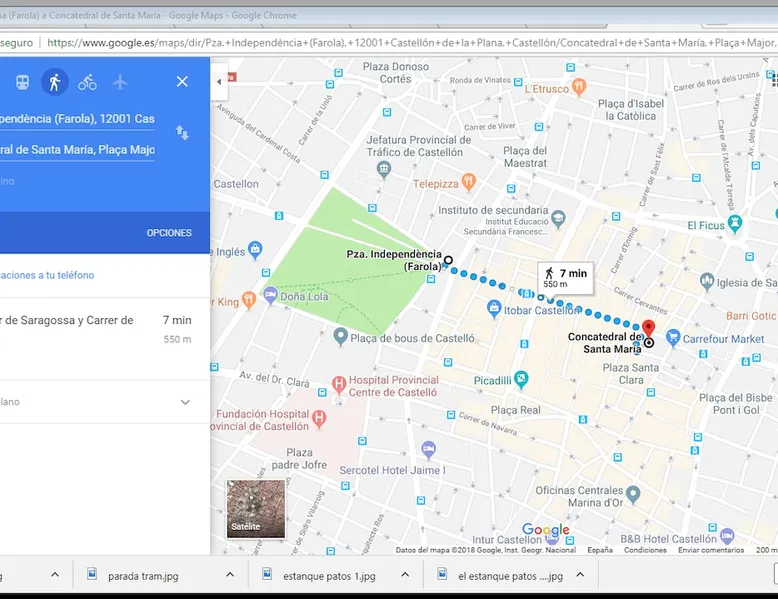Open download menu for estanque patos 1.jpg
This screenshot has width=778, height=599.
pyautogui.click(x=405, y=575)
